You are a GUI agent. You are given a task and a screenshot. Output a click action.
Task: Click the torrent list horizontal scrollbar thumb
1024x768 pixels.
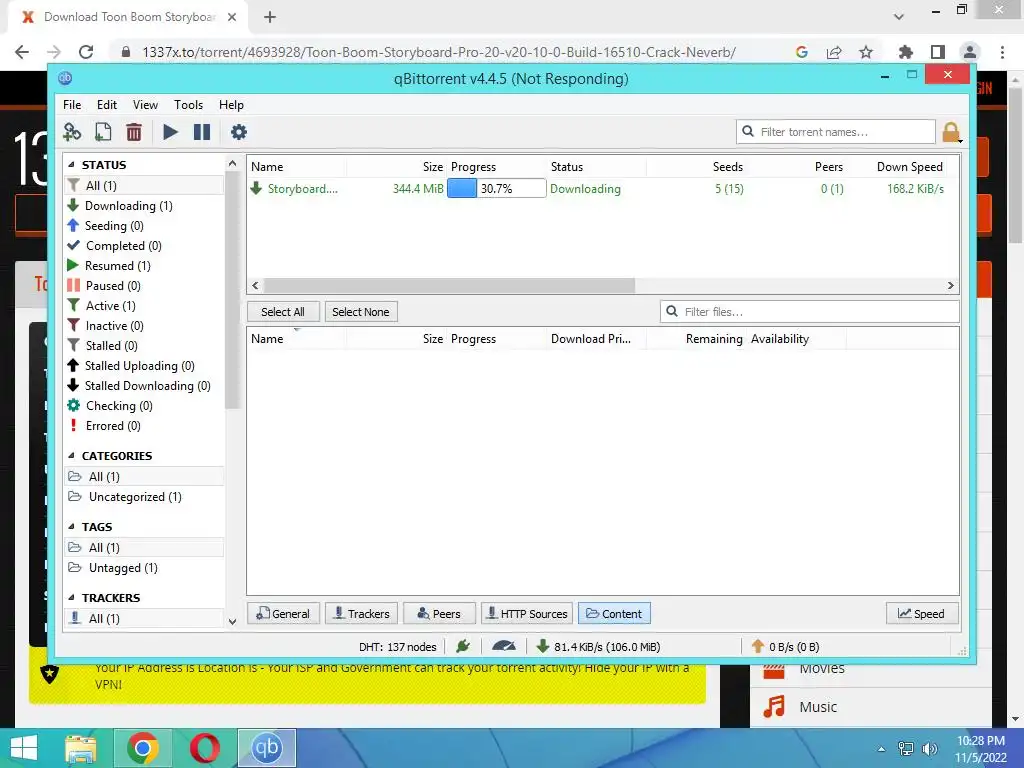449,285
